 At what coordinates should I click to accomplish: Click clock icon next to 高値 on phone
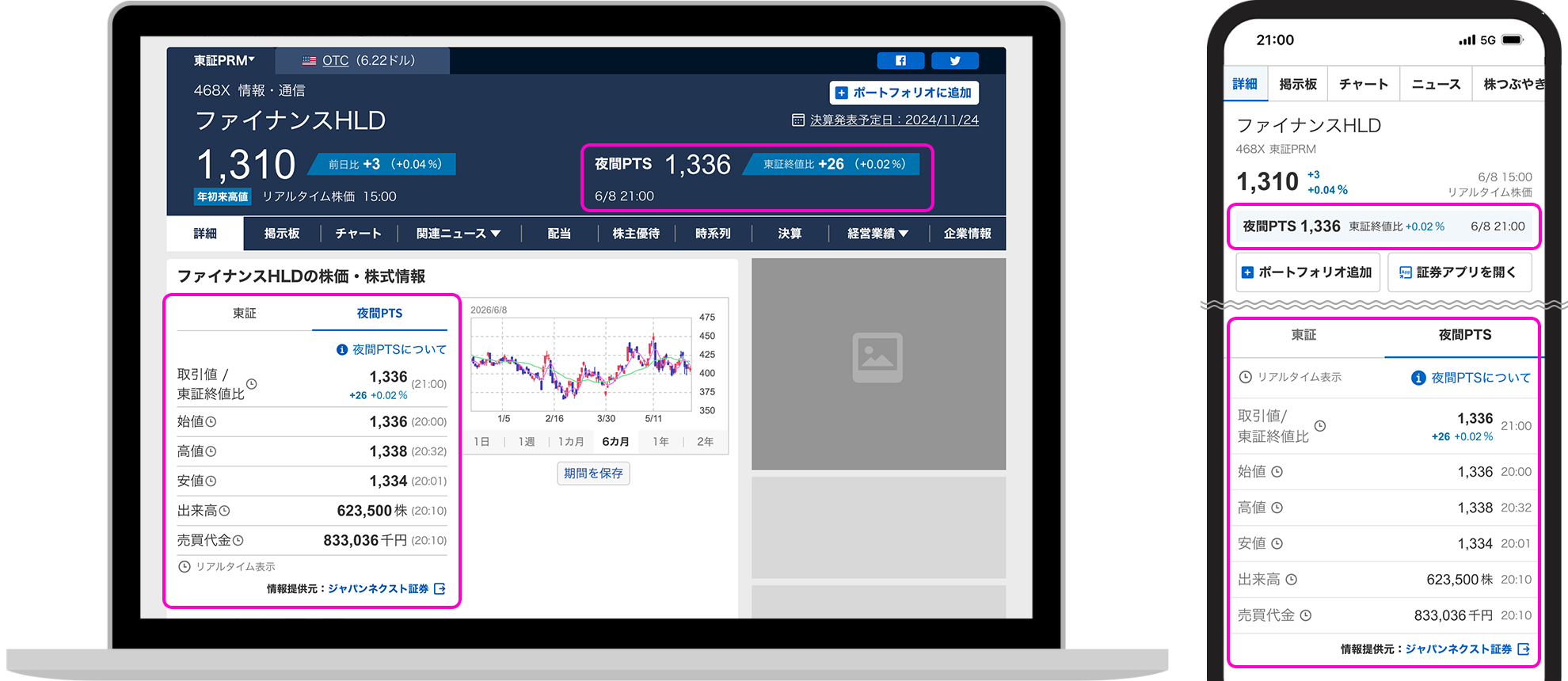1277,508
